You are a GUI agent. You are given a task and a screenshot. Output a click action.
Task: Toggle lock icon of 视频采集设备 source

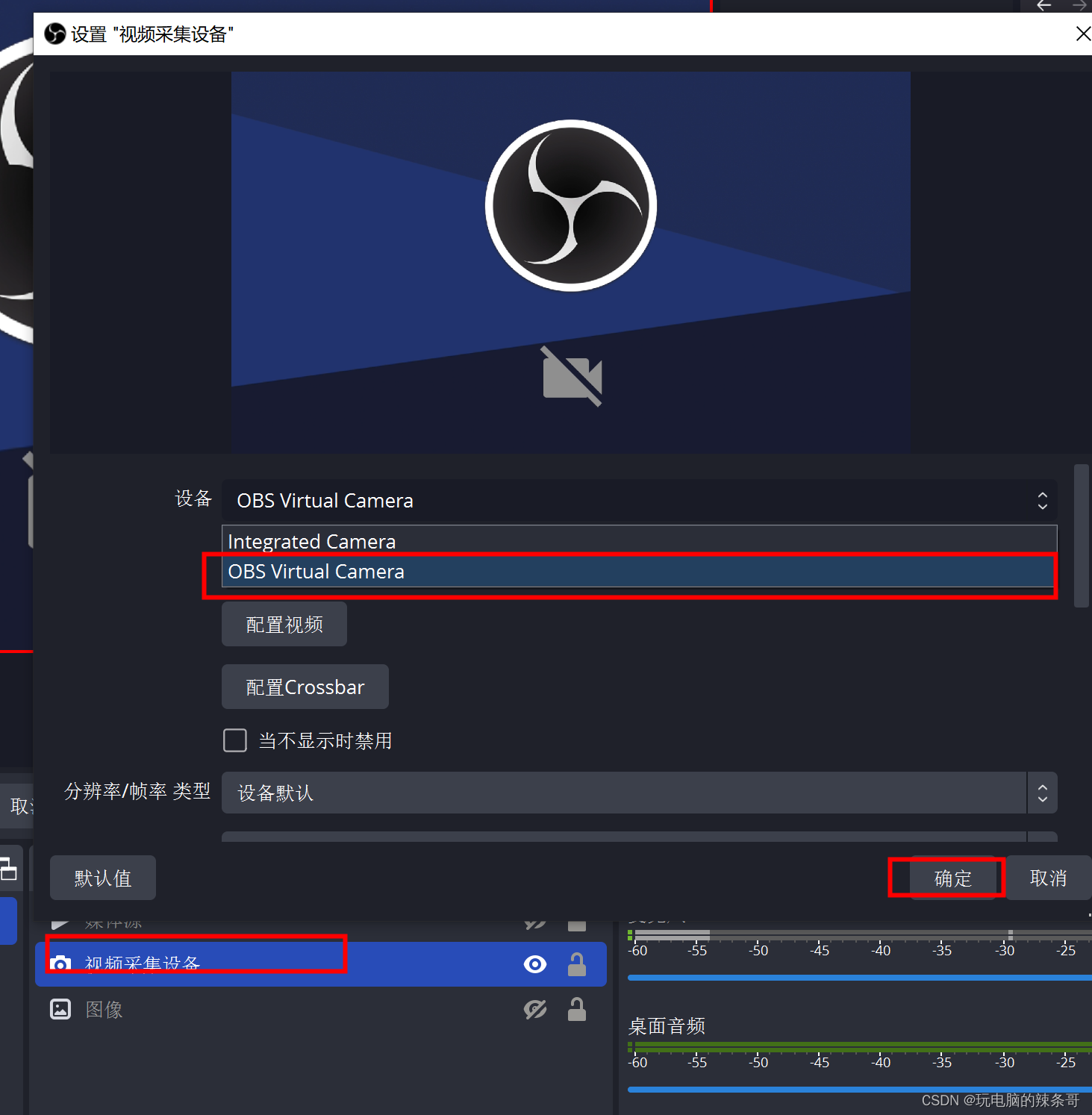(x=577, y=964)
